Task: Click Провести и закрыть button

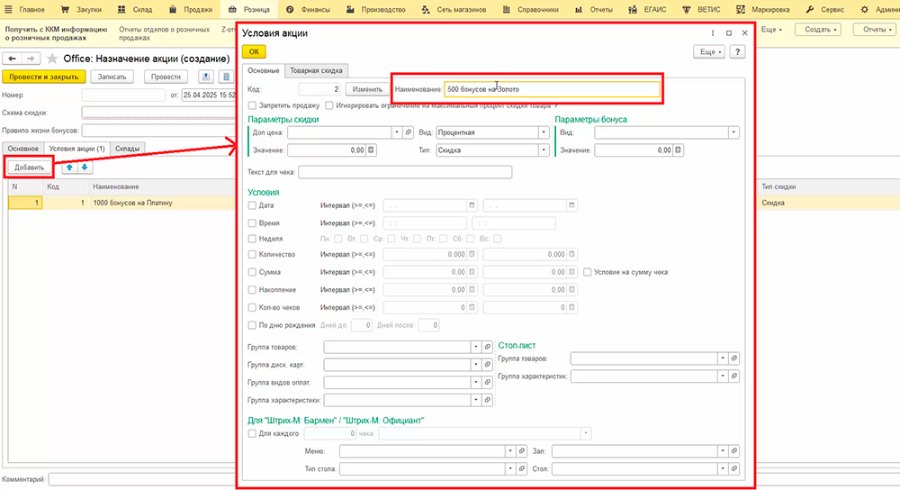Action: point(44,77)
